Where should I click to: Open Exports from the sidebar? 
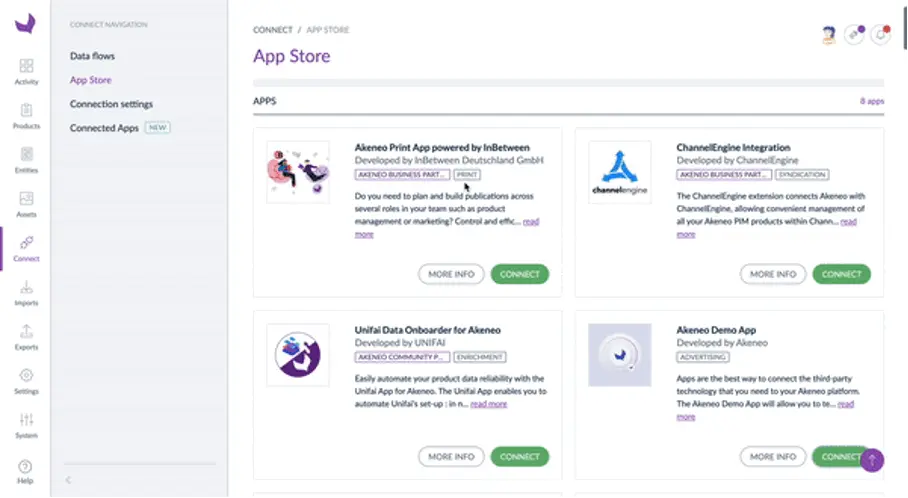click(x=26, y=335)
